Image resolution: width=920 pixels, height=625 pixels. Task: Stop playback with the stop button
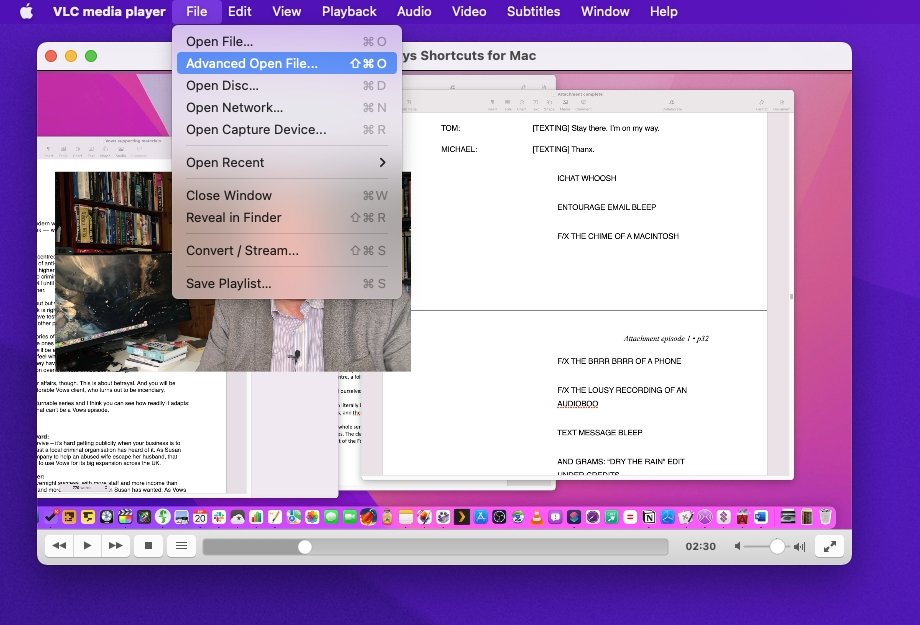[x=148, y=546]
